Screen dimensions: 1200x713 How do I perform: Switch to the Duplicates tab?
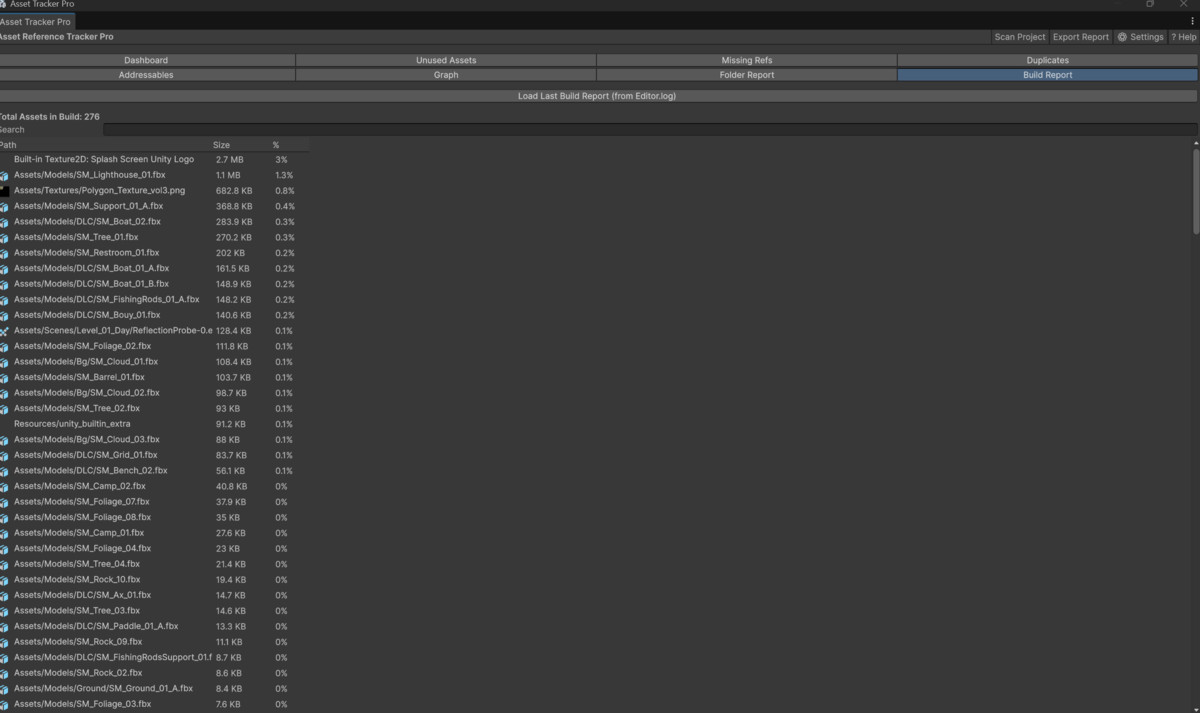[1046, 60]
